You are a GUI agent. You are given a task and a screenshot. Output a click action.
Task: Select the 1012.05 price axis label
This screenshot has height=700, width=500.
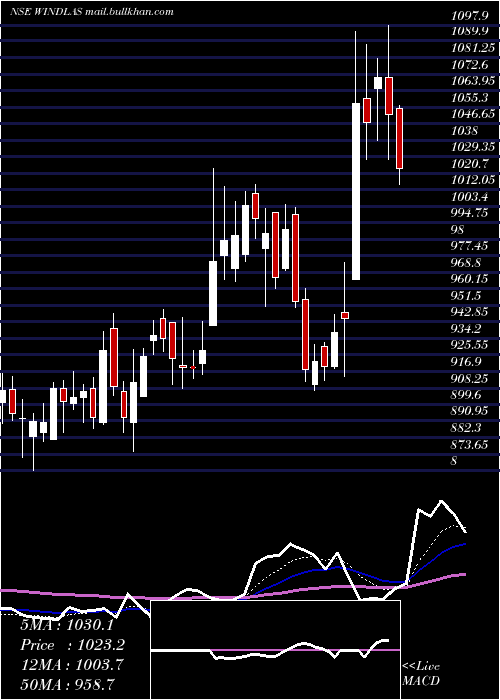(471, 180)
